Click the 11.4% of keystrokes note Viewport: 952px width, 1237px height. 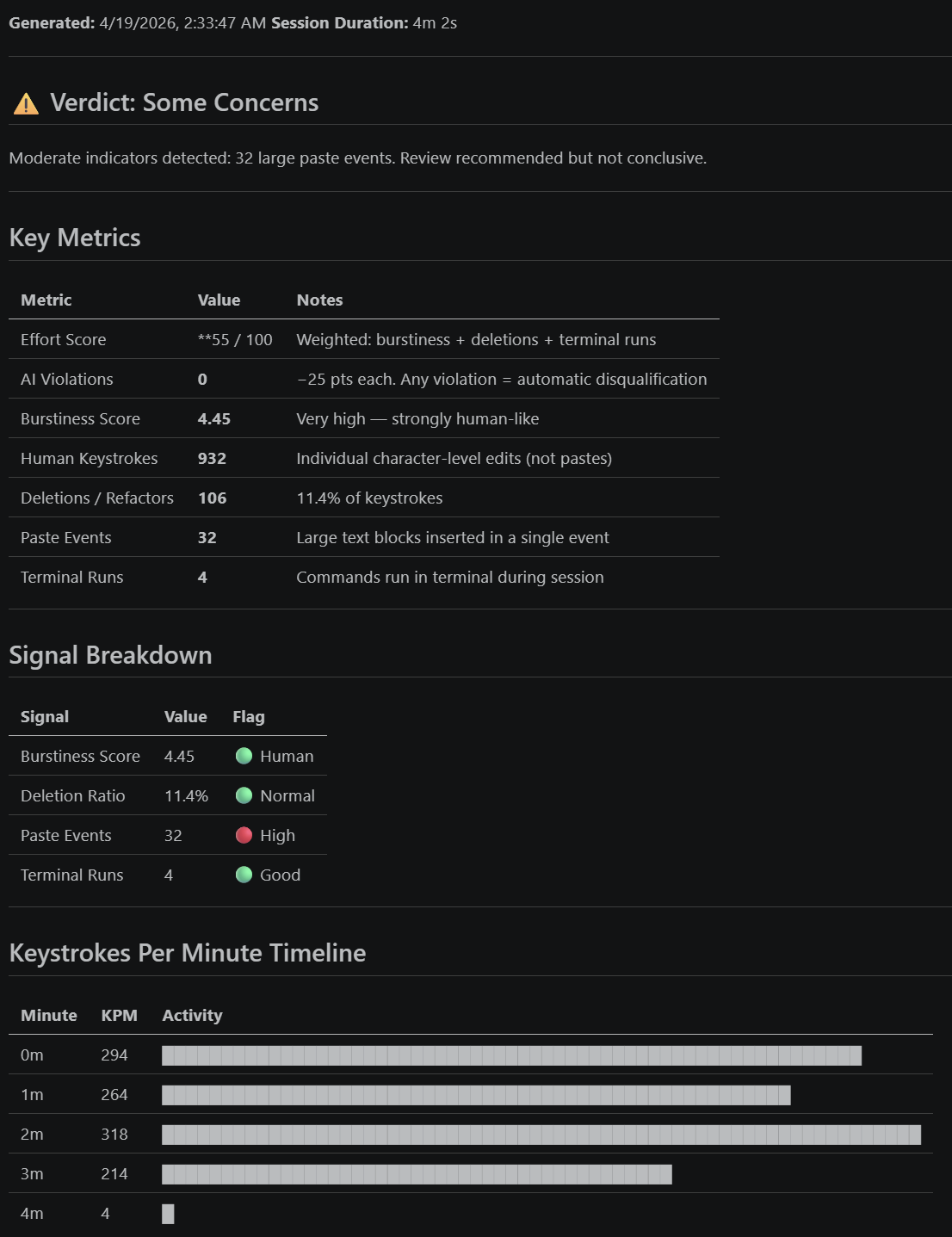pos(369,498)
